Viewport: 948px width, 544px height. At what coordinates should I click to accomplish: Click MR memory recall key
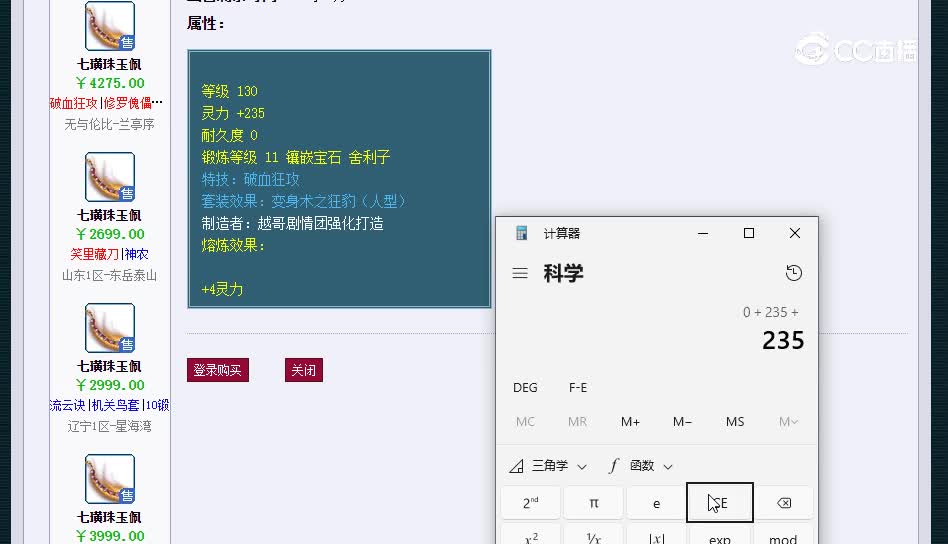(x=577, y=422)
